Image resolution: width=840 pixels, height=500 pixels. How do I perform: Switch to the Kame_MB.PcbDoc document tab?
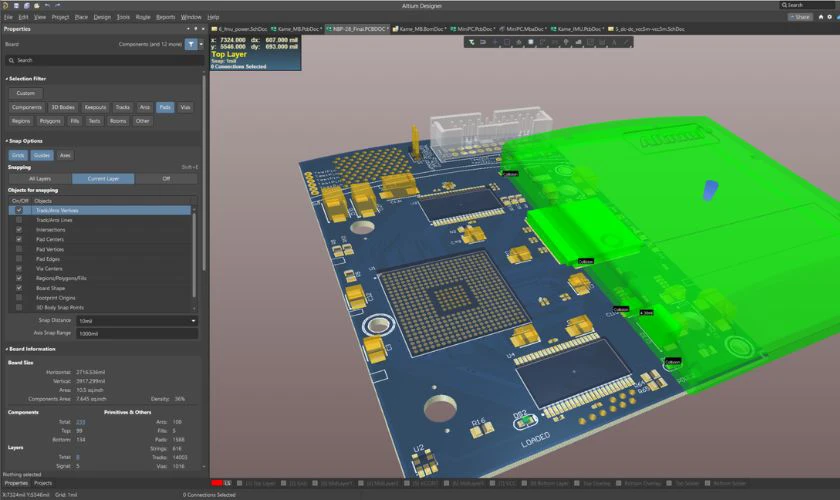tap(296, 29)
